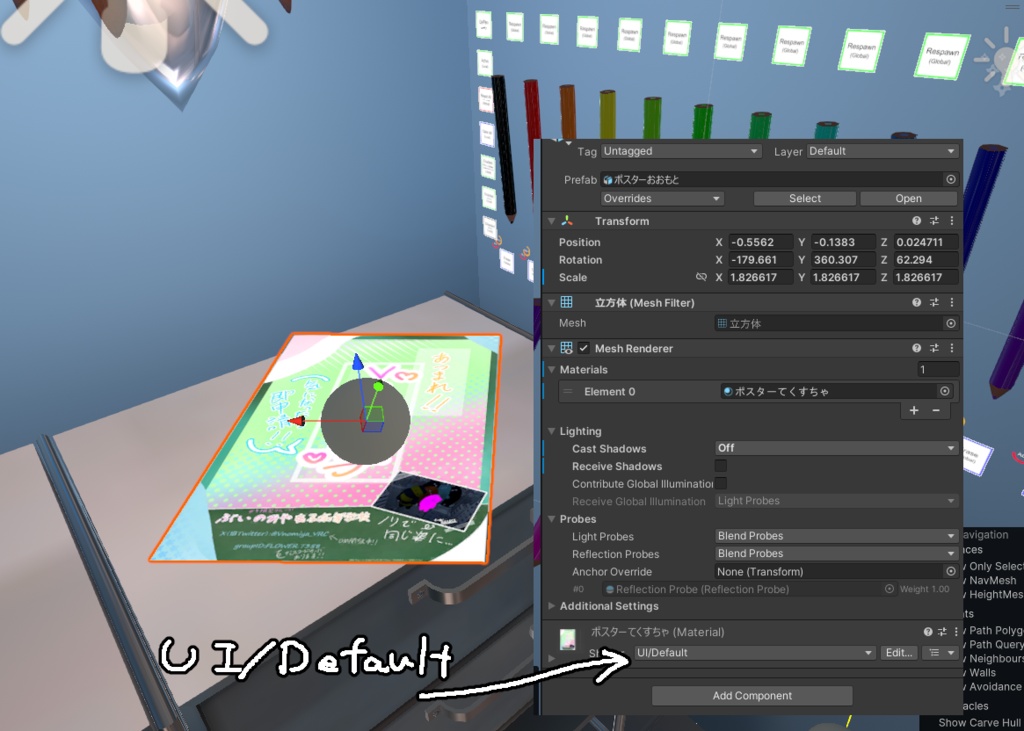
Task: Collapse the Mesh Filter foldout arrow
Action: coord(551,302)
